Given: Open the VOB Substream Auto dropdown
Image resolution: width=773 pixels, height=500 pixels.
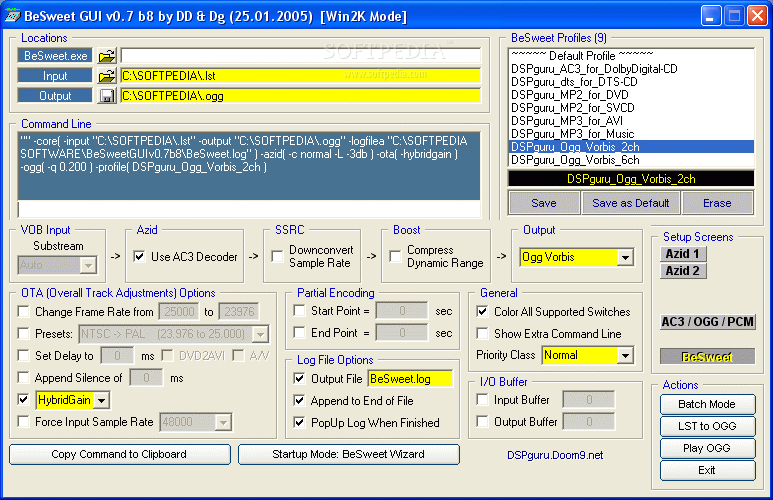Looking at the screenshot, I should click(88, 266).
